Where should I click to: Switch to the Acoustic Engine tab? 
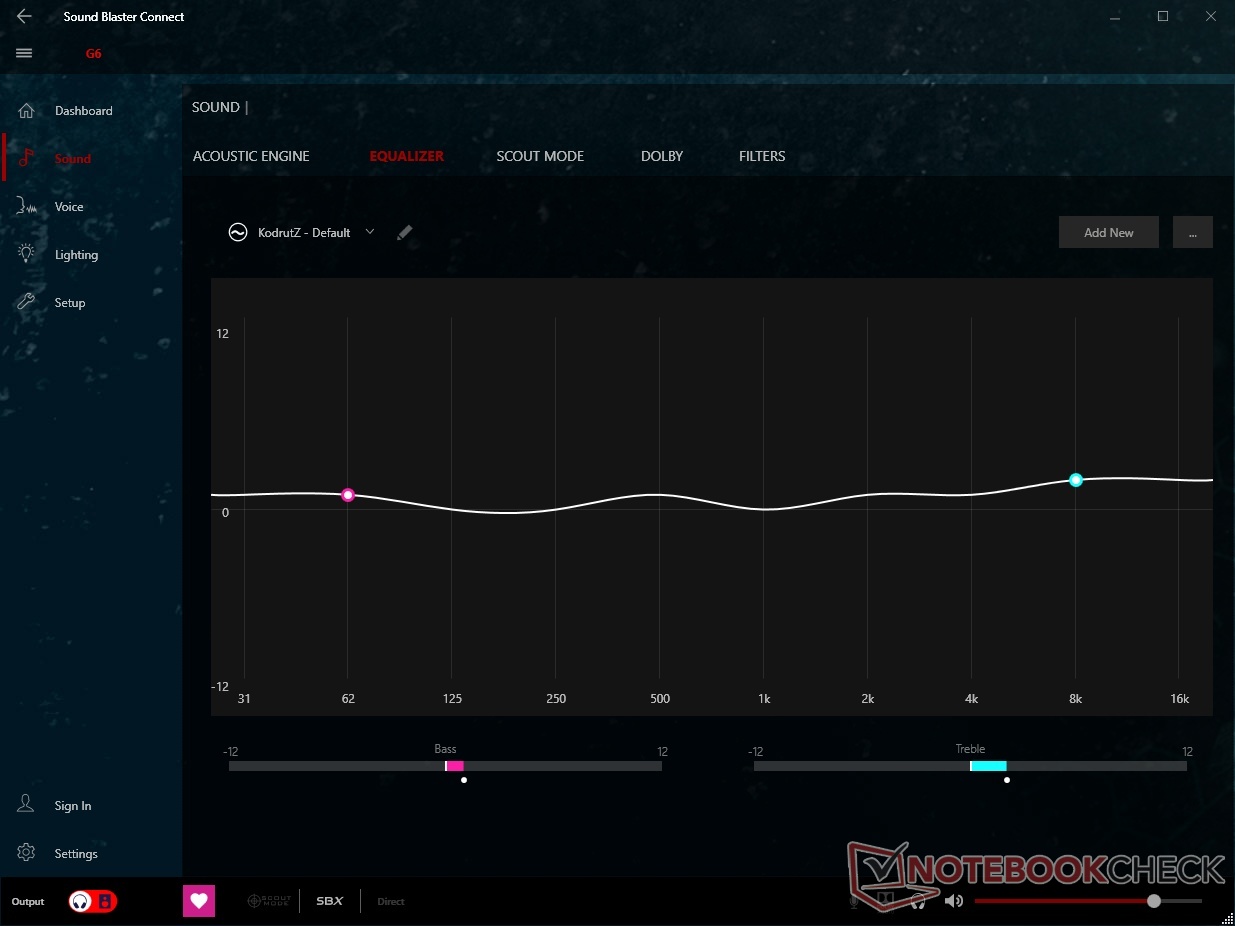pos(251,156)
